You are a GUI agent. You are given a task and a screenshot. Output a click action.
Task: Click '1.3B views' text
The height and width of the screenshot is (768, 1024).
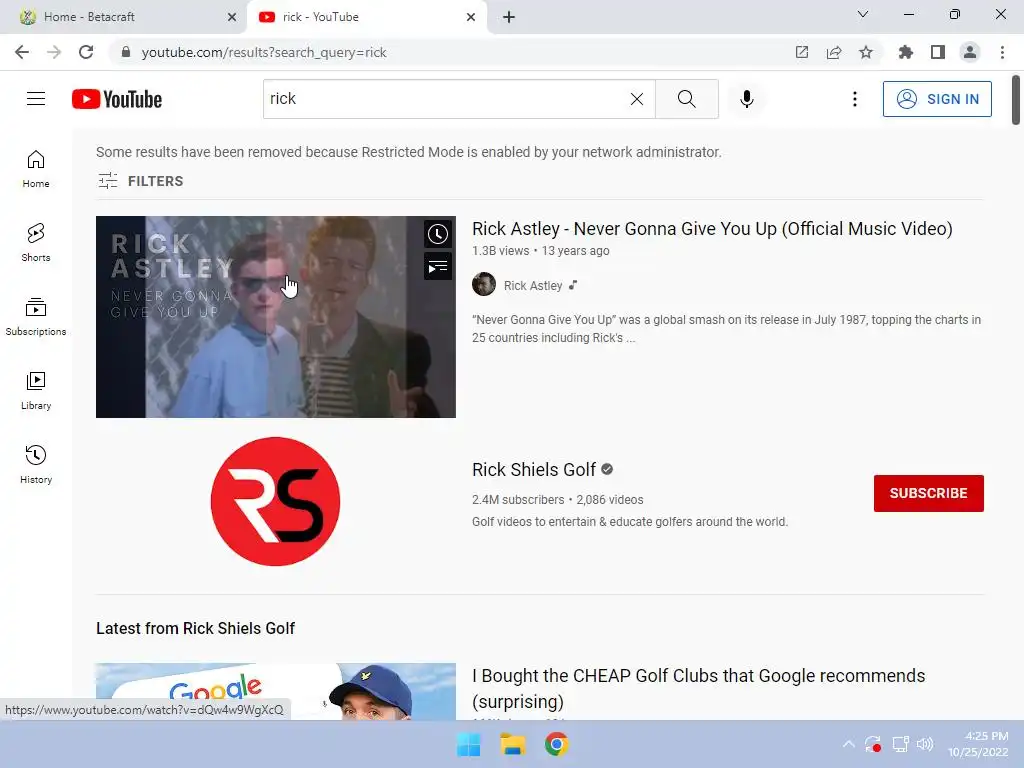500,251
